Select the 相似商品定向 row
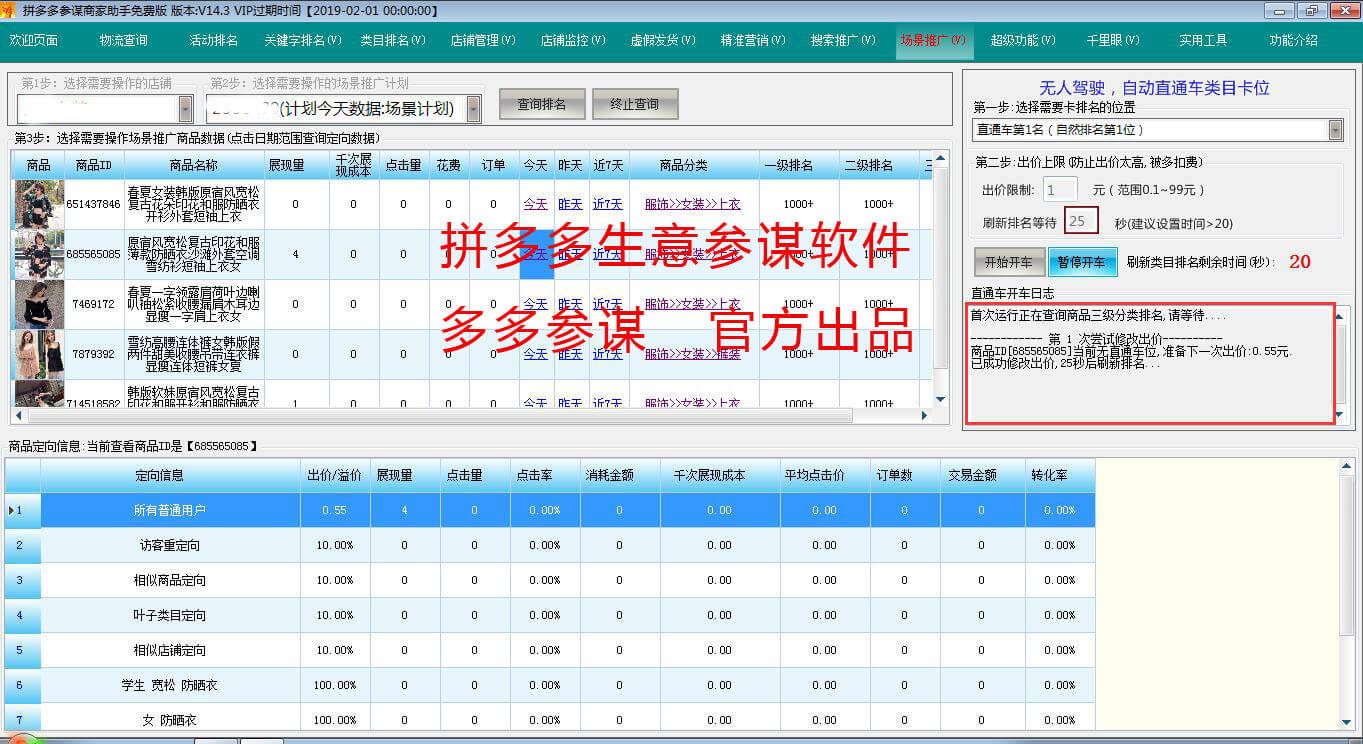1363x744 pixels. [x=550, y=580]
